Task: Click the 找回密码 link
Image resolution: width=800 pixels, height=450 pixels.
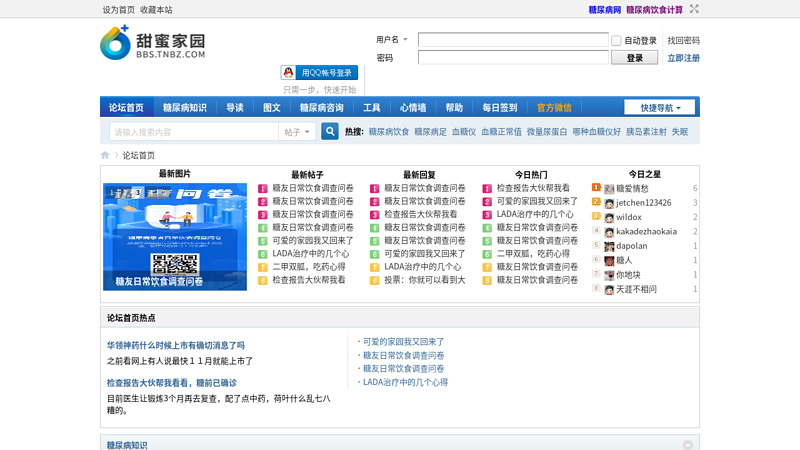Action: 684,40
